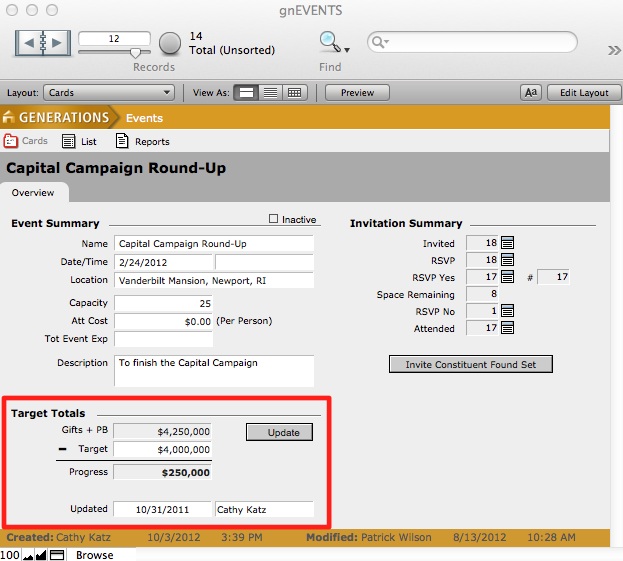Click the Generations home icon
The height and width of the screenshot is (561, 623).
click(10, 118)
